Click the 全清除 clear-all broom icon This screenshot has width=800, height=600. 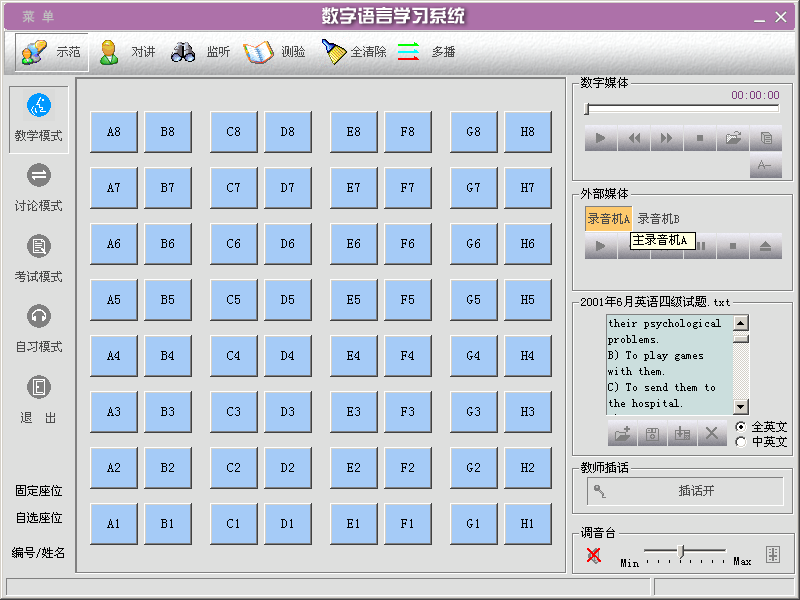coord(353,52)
